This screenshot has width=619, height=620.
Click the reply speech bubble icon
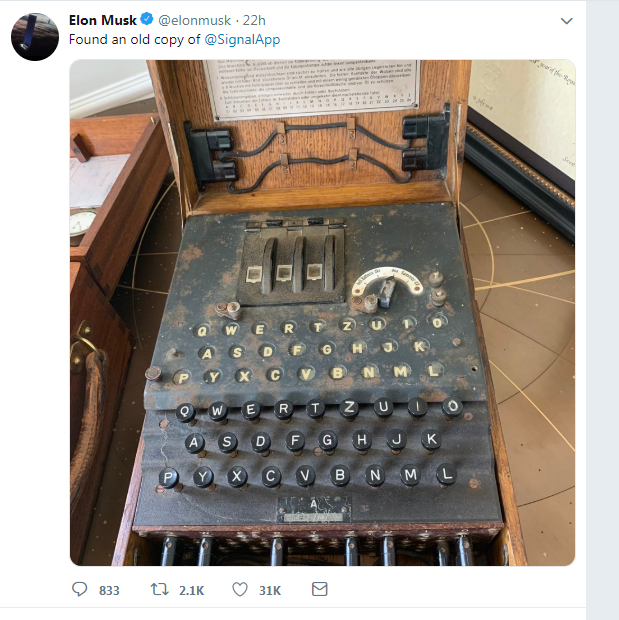(80, 589)
